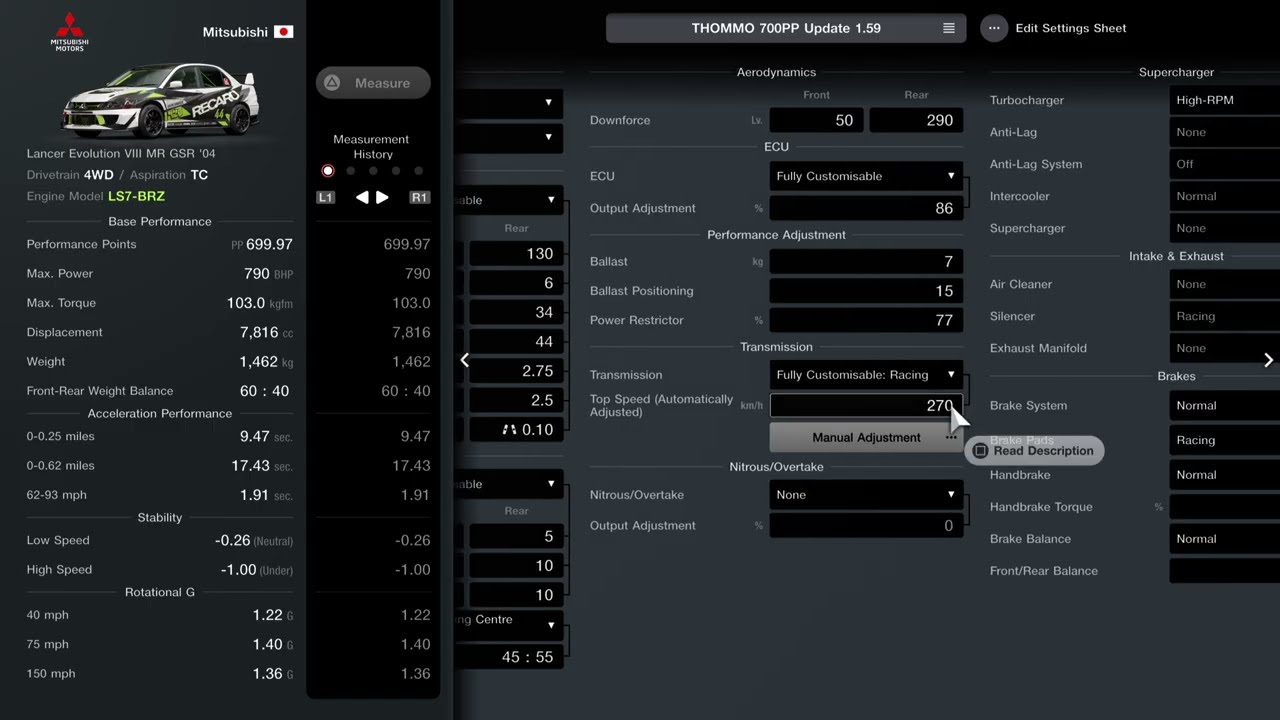
Task: Click the hamburger list icon on settings sheet
Action: pos(949,28)
